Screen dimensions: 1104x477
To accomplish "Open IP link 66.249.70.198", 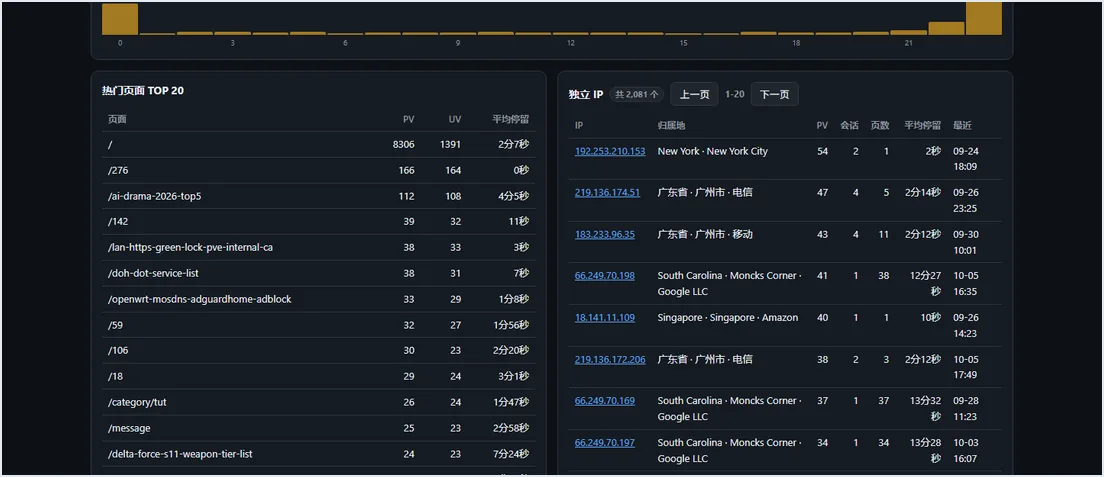I will pyautogui.click(x=605, y=275).
